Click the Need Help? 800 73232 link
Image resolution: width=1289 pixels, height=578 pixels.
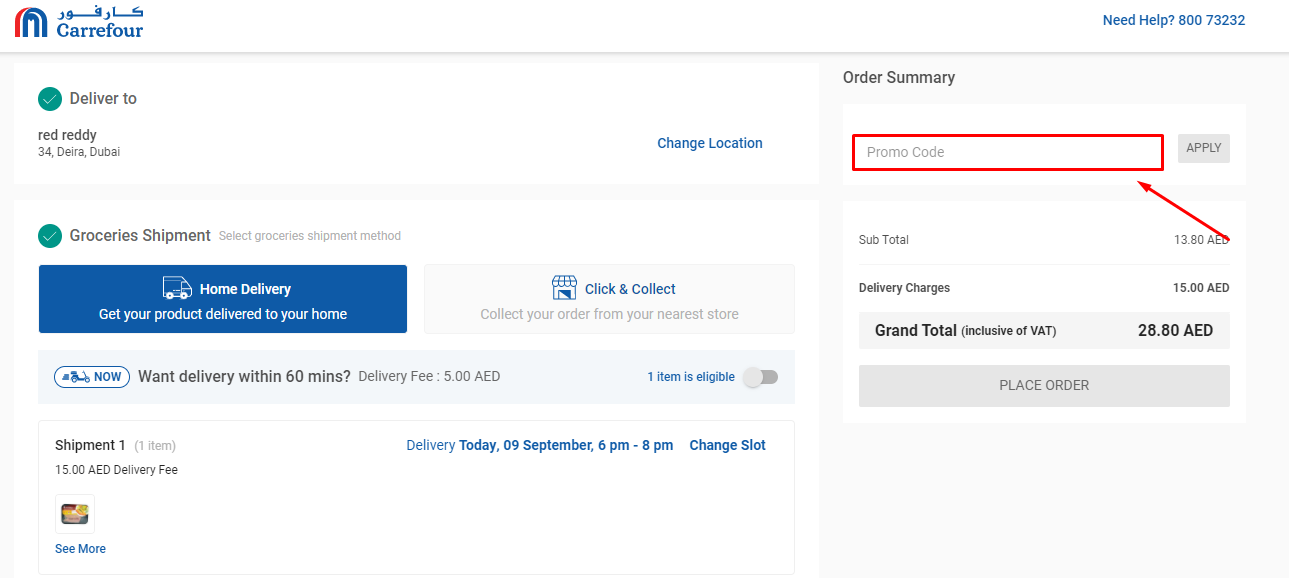click(1174, 20)
